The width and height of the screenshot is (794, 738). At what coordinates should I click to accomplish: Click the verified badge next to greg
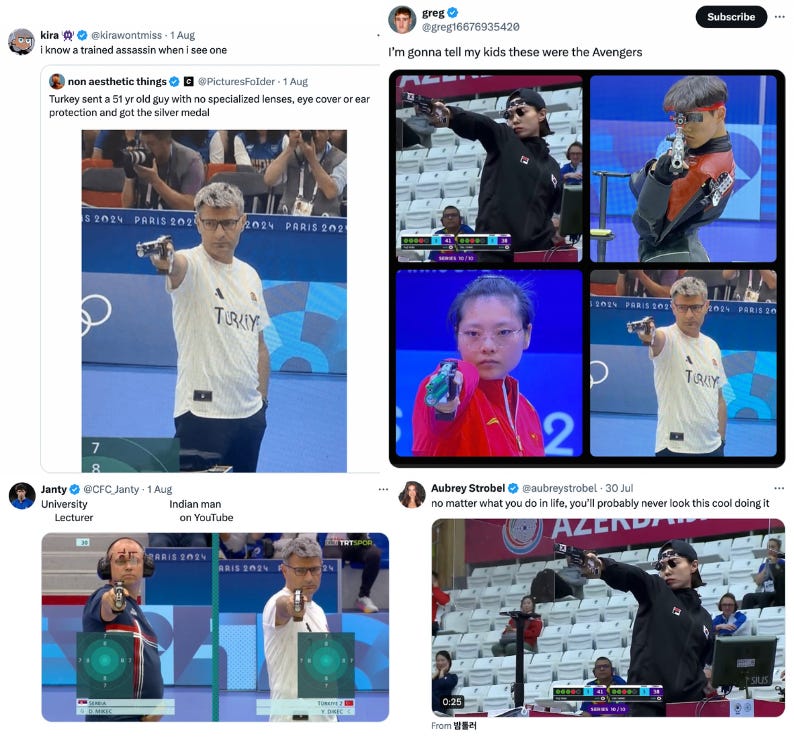453,13
